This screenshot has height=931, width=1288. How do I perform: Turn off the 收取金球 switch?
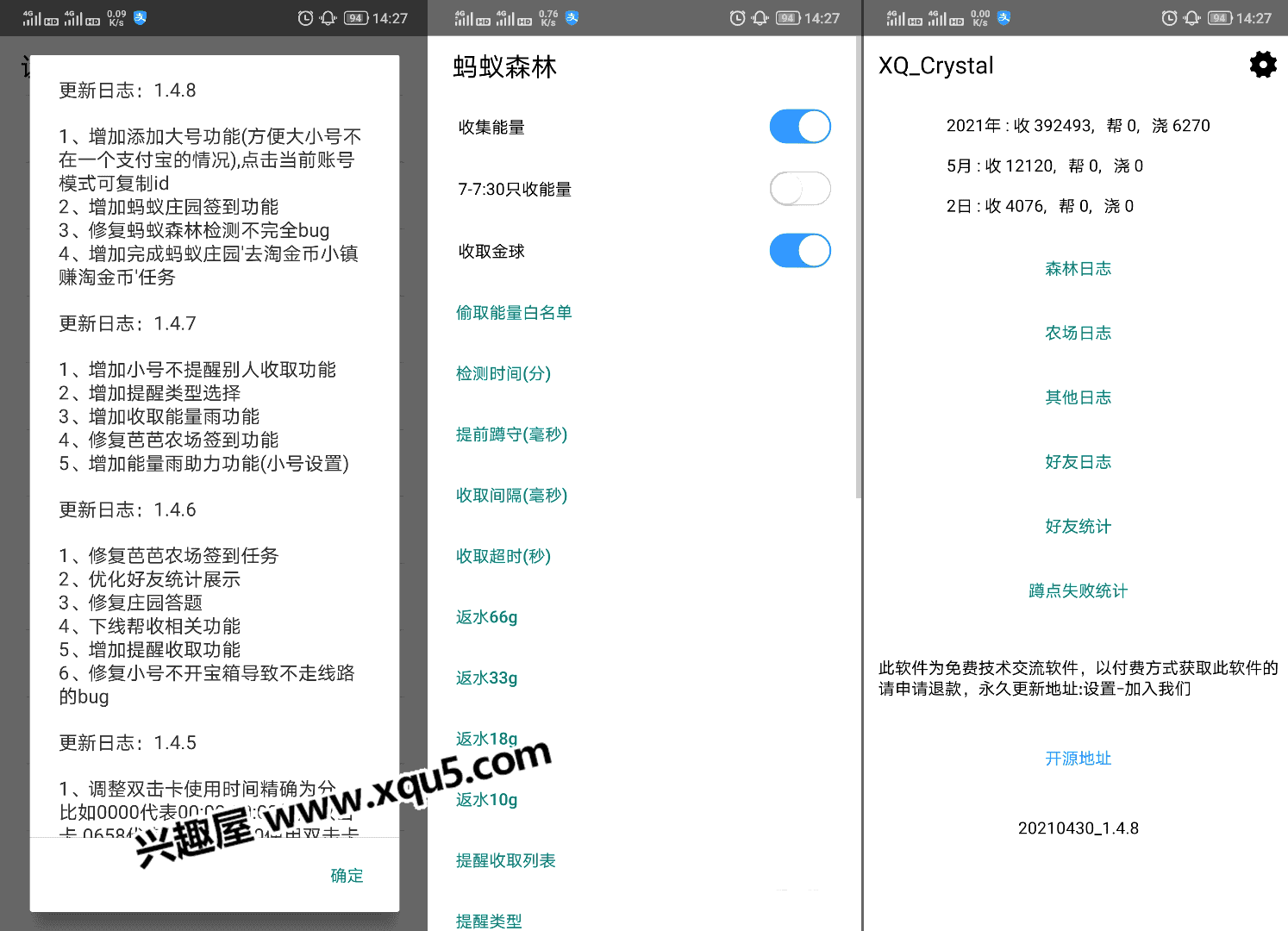800,251
